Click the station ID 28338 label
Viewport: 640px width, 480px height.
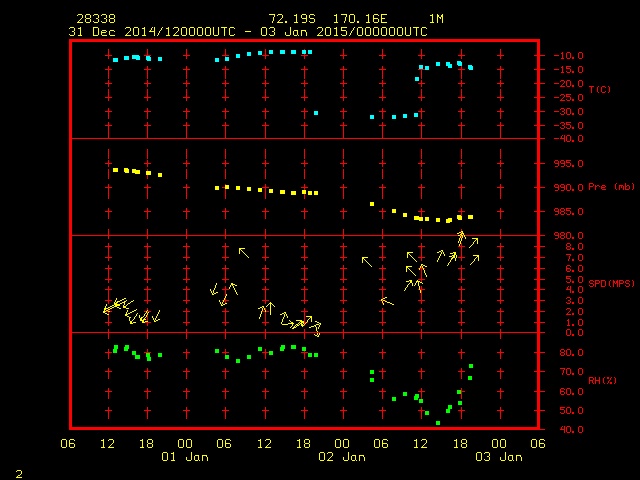(94, 19)
